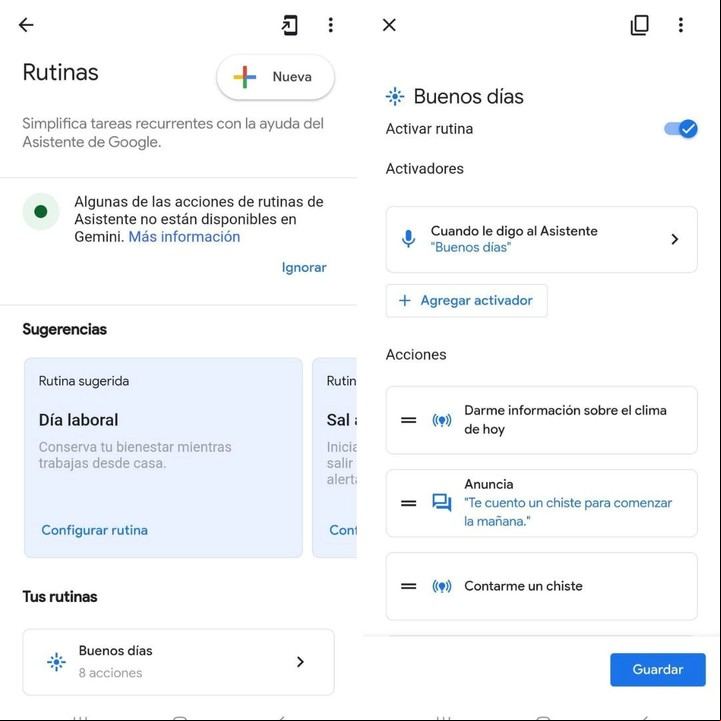
Task: Tap the sun icon beside Buenos días title
Action: coord(395,97)
